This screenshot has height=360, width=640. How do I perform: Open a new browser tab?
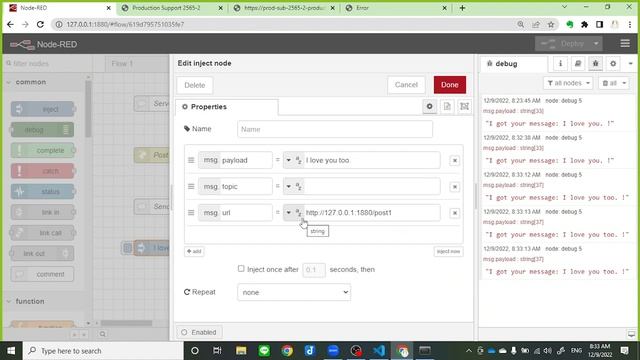click(462, 8)
